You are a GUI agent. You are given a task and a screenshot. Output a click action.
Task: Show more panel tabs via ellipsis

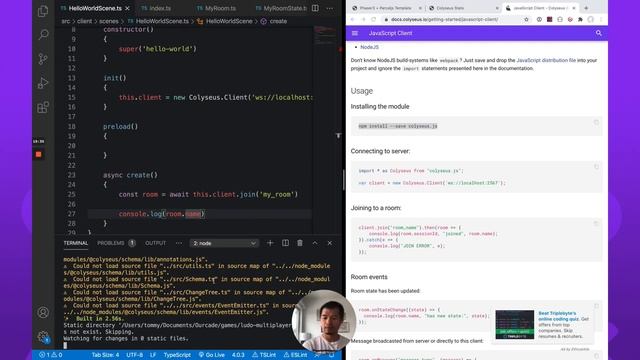(179, 243)
